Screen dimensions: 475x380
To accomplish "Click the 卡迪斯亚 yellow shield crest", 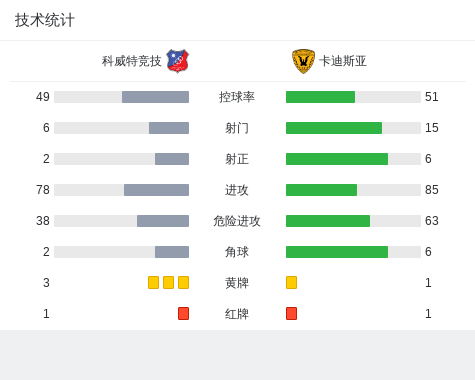I will pyautogui.click(x=303, y=61).
